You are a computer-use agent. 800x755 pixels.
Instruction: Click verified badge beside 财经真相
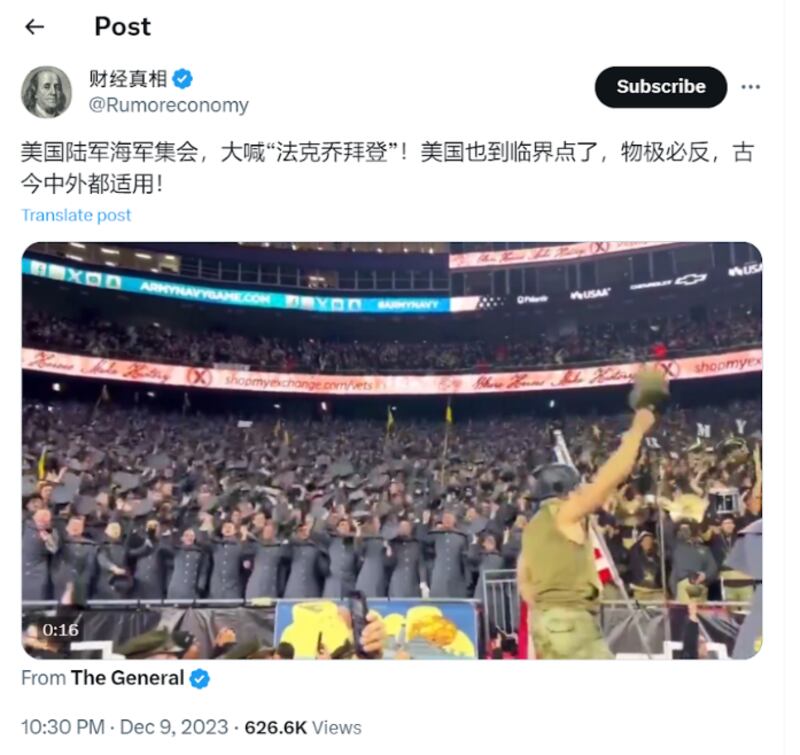pos(183,79)
